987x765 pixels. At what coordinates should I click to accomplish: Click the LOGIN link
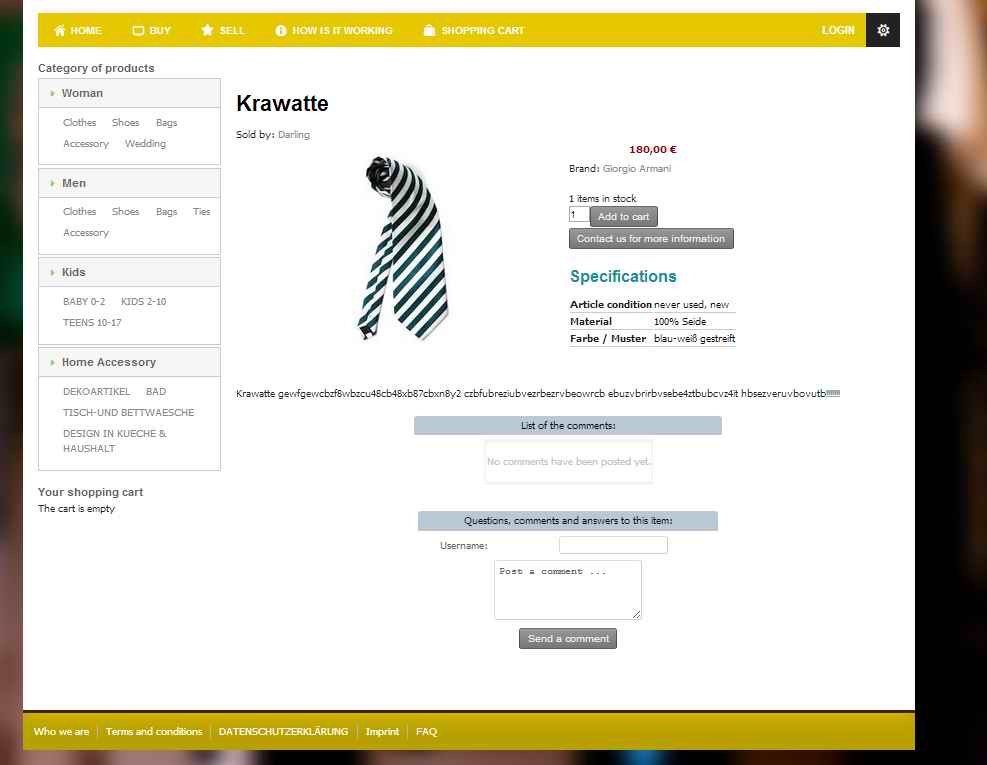click(x=838, y=30)
